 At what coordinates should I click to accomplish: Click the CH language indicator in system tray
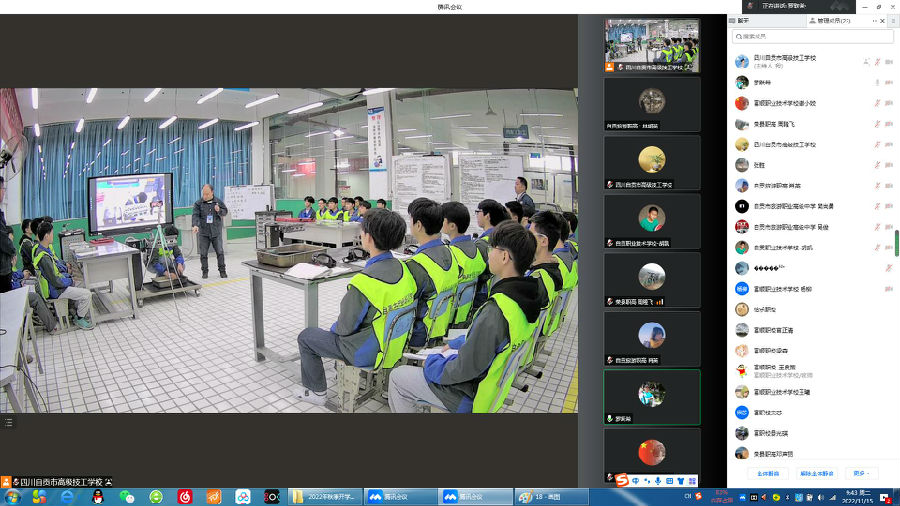(688, 496)
